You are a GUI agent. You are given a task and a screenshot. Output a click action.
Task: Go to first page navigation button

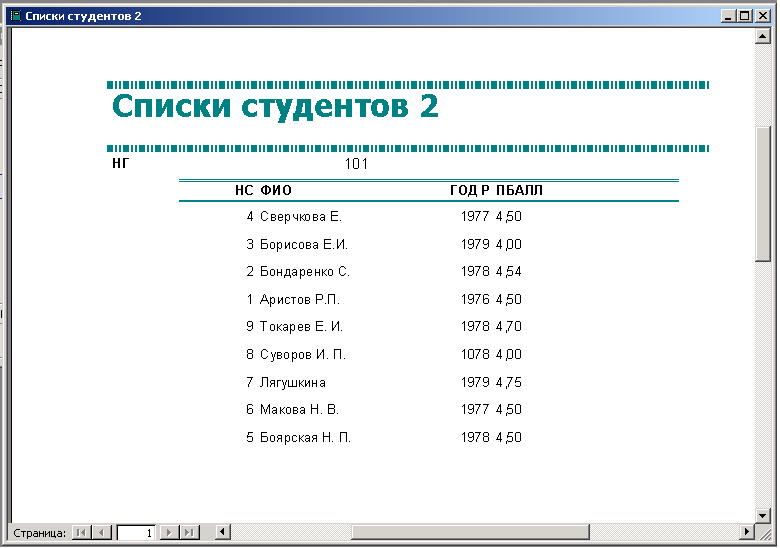click(x=81, y=533)
